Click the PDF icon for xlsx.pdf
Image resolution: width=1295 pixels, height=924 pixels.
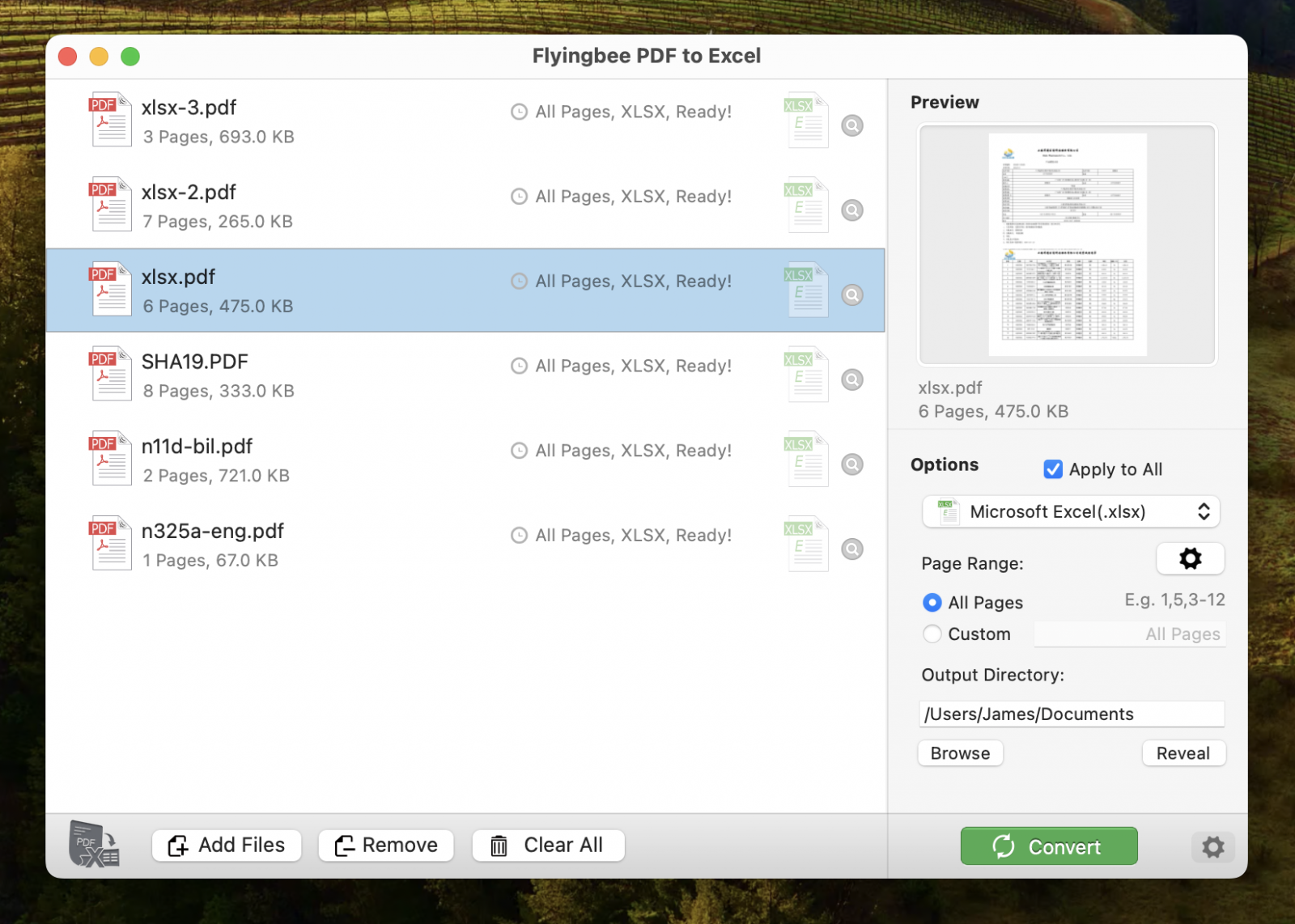point(110,290)
